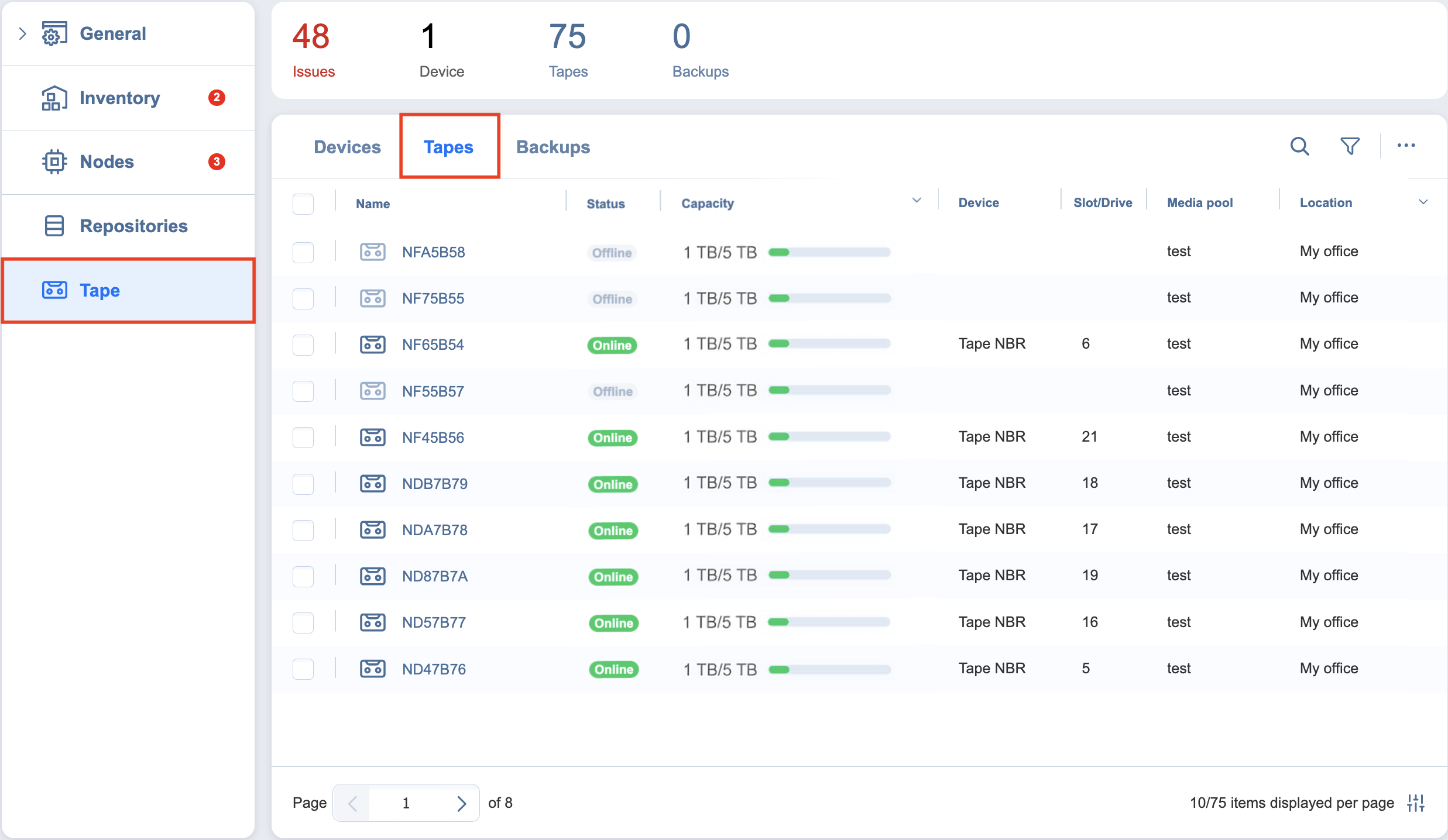Viewport: 1448px width, 840px height.
Task: Click the search magnifier icon
Action: pos(1299,146)
